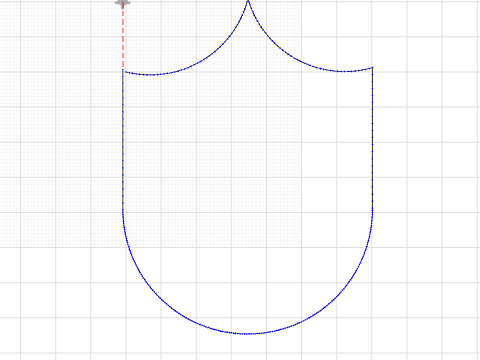Select the upper-left corner vertex of the shape
The width and height of the screenshot is (480, 360).
click(123, 70)
